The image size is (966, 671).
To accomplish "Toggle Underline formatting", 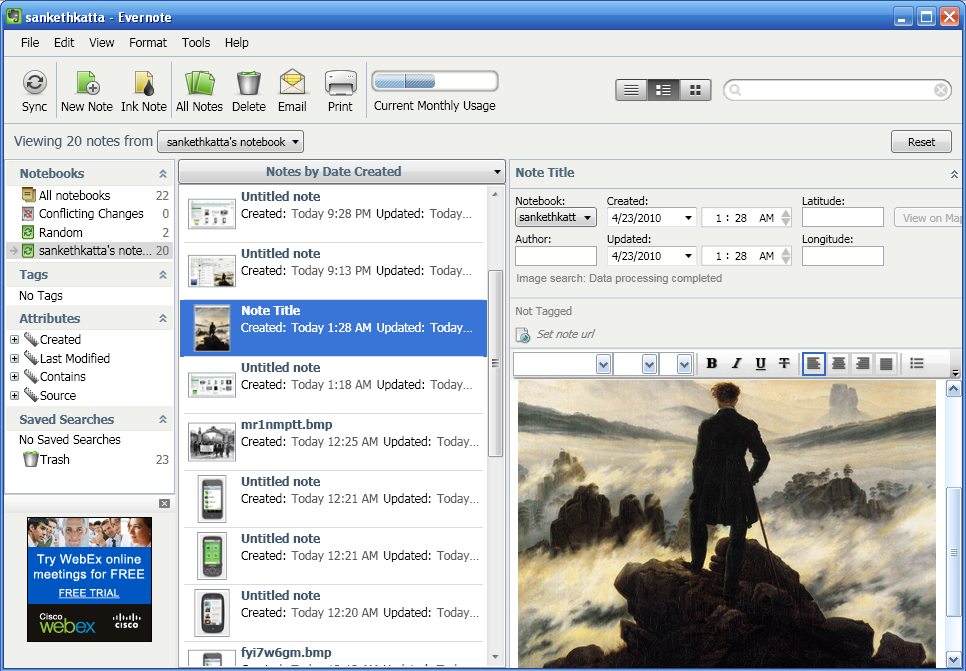I will (x=760, y=364).
